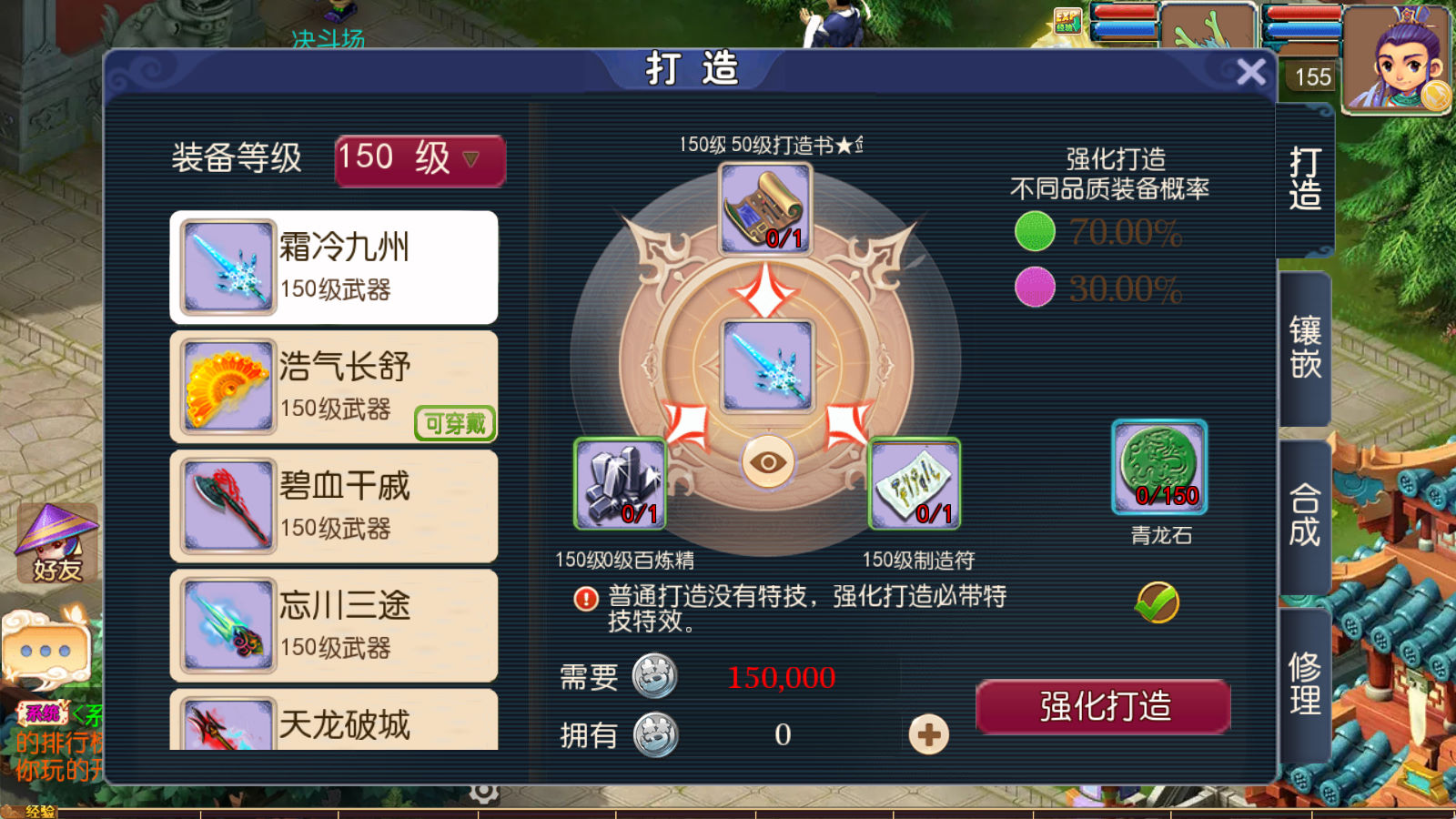This screenshot has width=1456, height=819.
Task: Toggle the eye preview button
Action: 767,462
